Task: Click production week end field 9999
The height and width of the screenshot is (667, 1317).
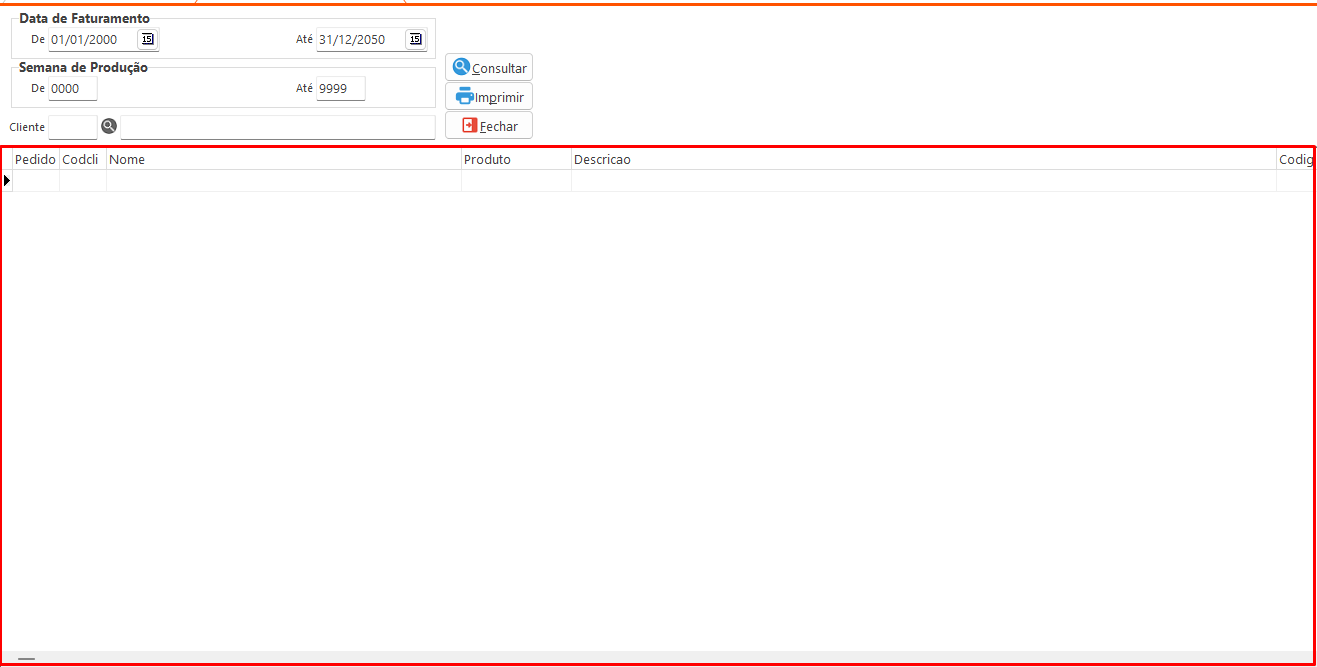Action: [x=340, y=89]
